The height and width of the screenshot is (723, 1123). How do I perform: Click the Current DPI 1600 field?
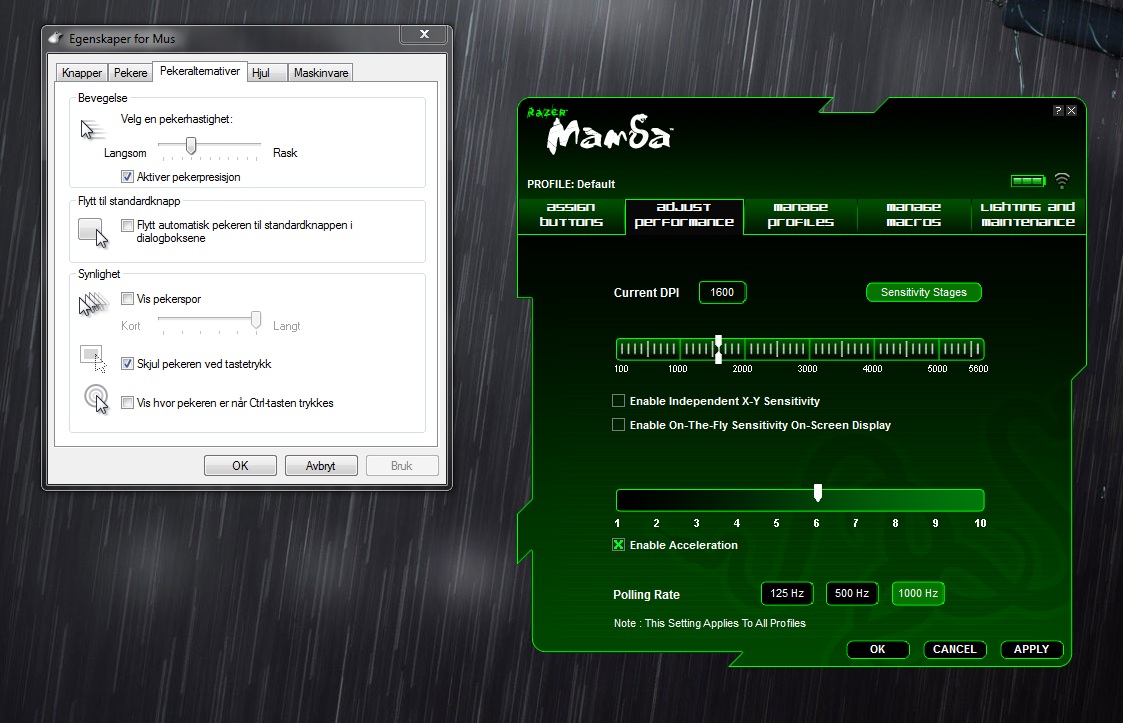coord(722,292)
